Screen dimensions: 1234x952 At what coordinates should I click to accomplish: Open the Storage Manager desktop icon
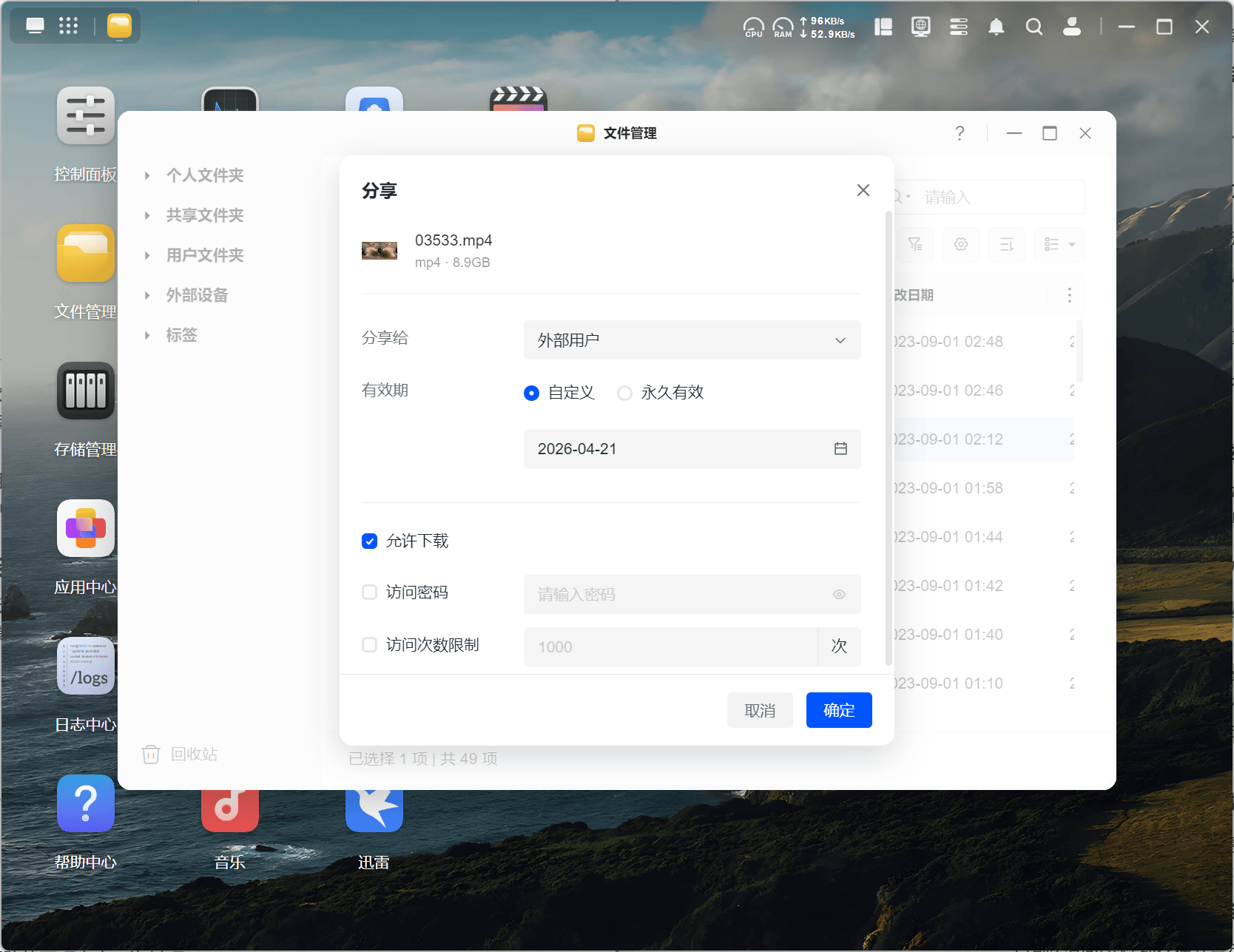[86, 391]
